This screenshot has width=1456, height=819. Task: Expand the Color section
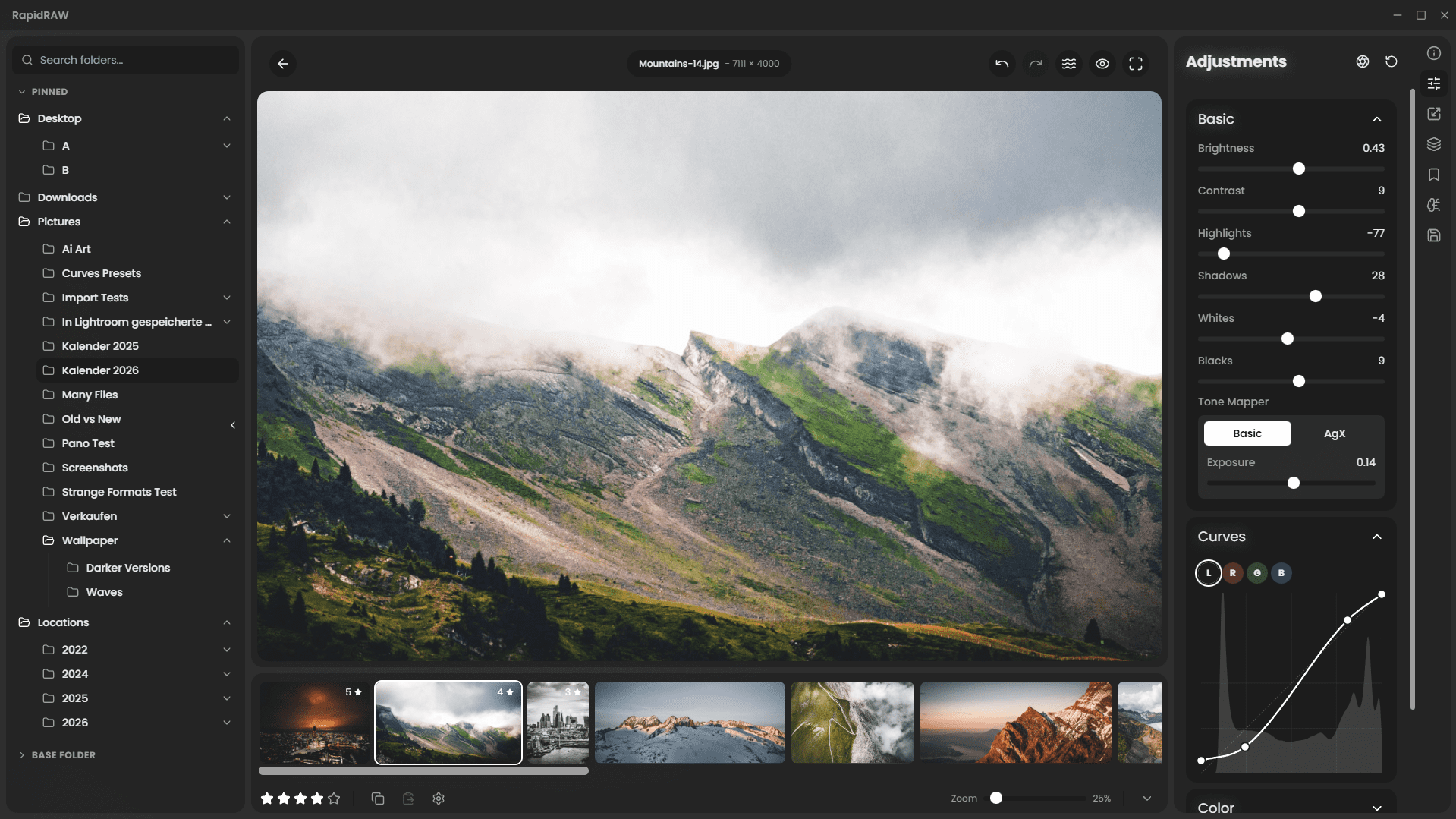(1376, 808)
